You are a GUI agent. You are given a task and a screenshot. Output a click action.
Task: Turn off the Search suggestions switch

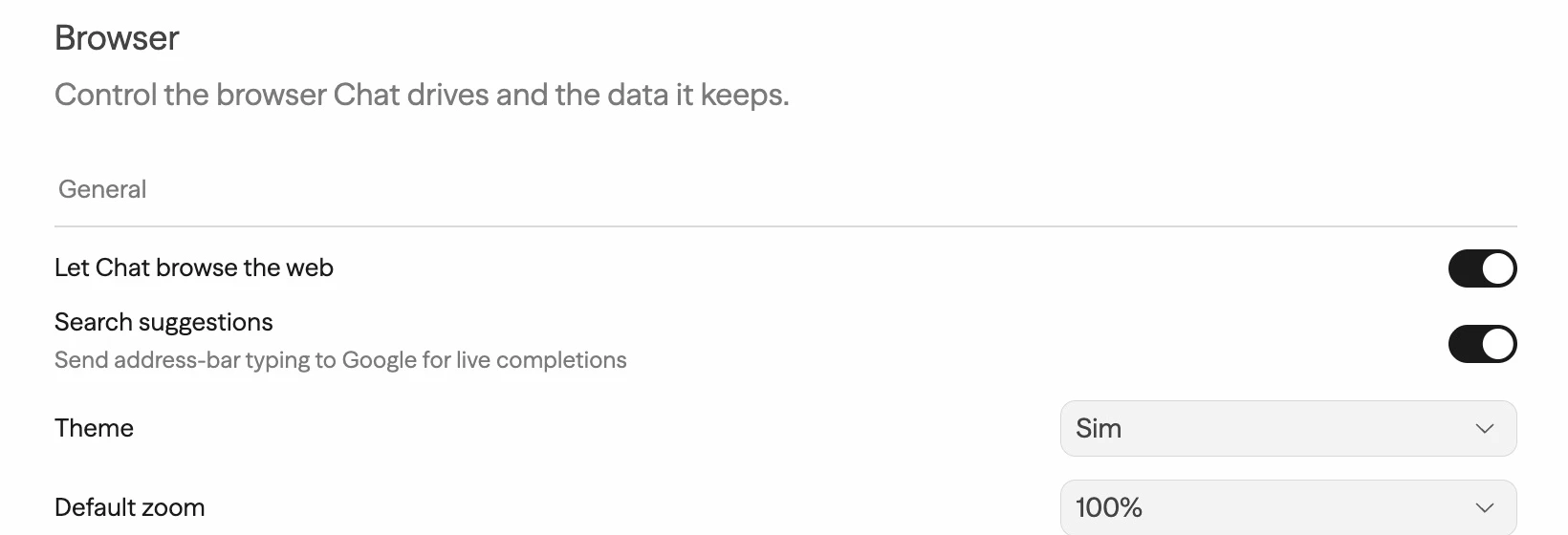pos(1482,344)
